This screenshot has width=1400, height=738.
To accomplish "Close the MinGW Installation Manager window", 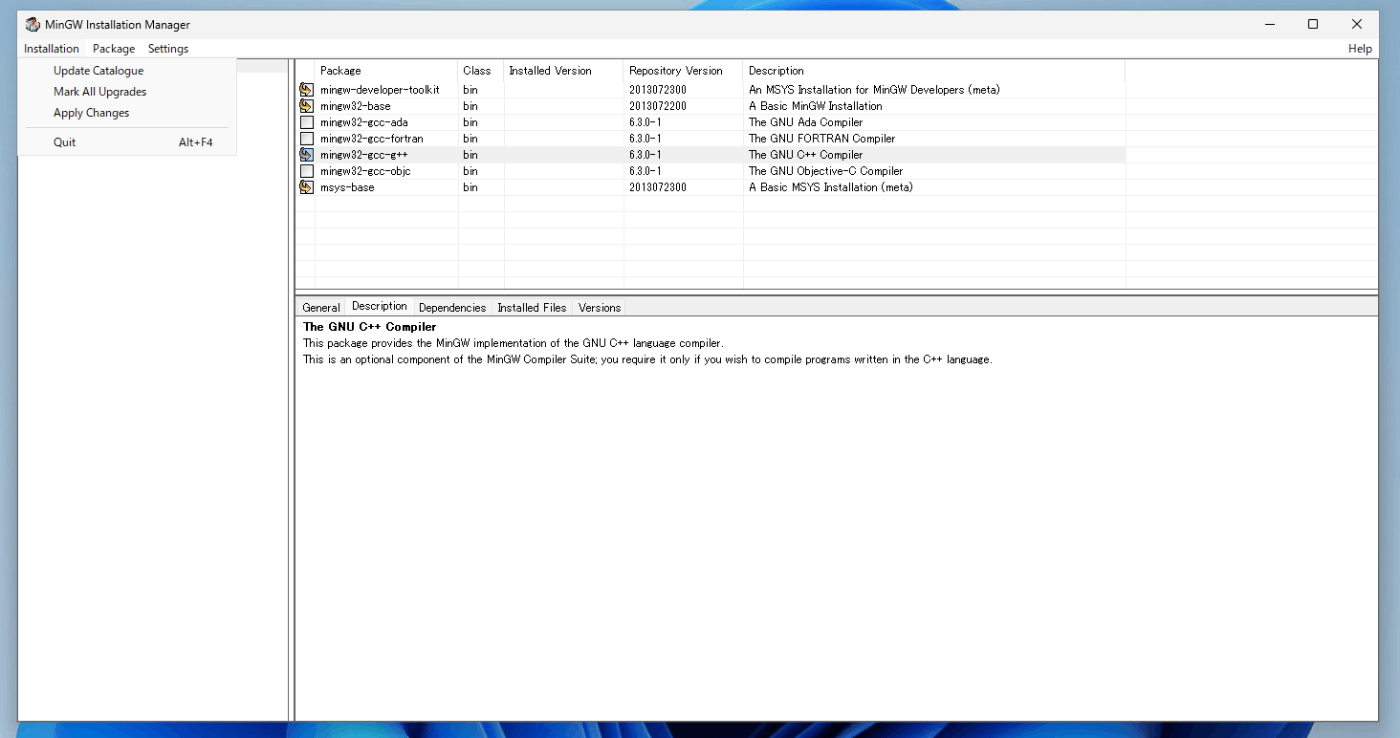I will [x=1357, y=24].
